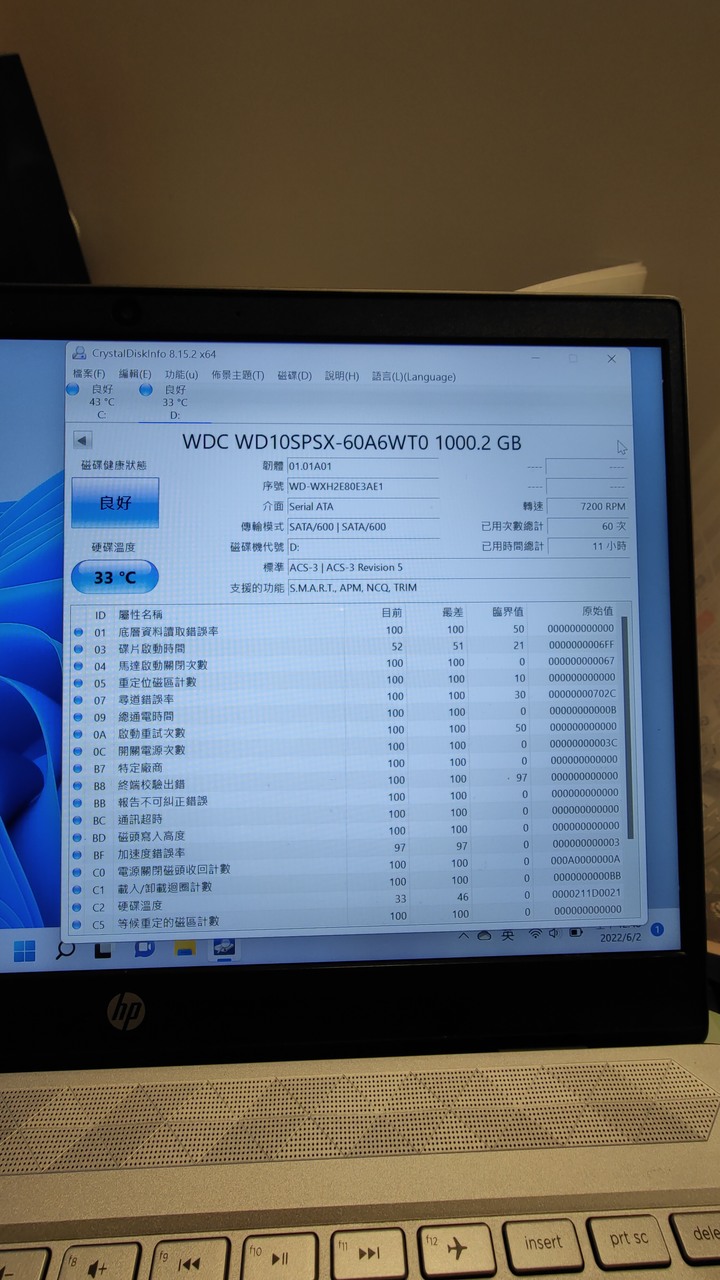This screenshot has height=1280, width=720.
Task: Click status circle for attribute C0
Action: coord(79,871)
